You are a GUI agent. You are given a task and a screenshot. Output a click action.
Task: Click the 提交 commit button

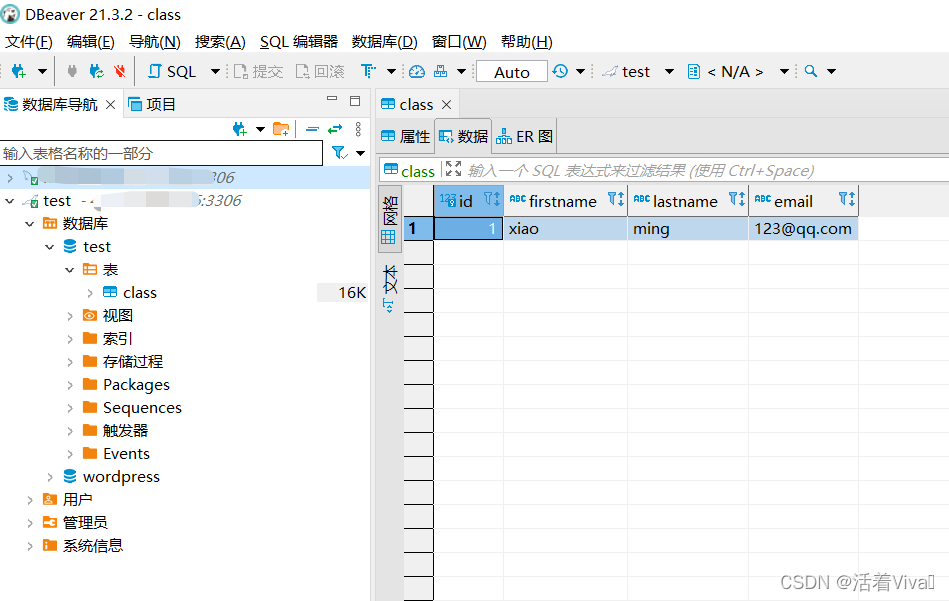(x=258, y=71)
